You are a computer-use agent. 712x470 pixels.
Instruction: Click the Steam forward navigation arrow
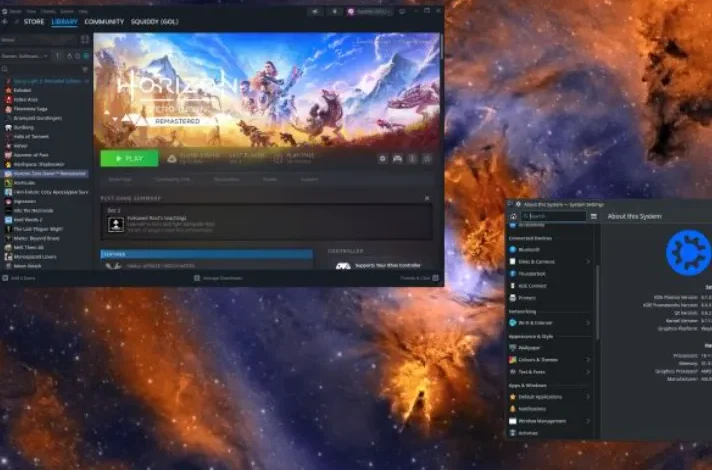pyautogui.click(x=16, y=21)
